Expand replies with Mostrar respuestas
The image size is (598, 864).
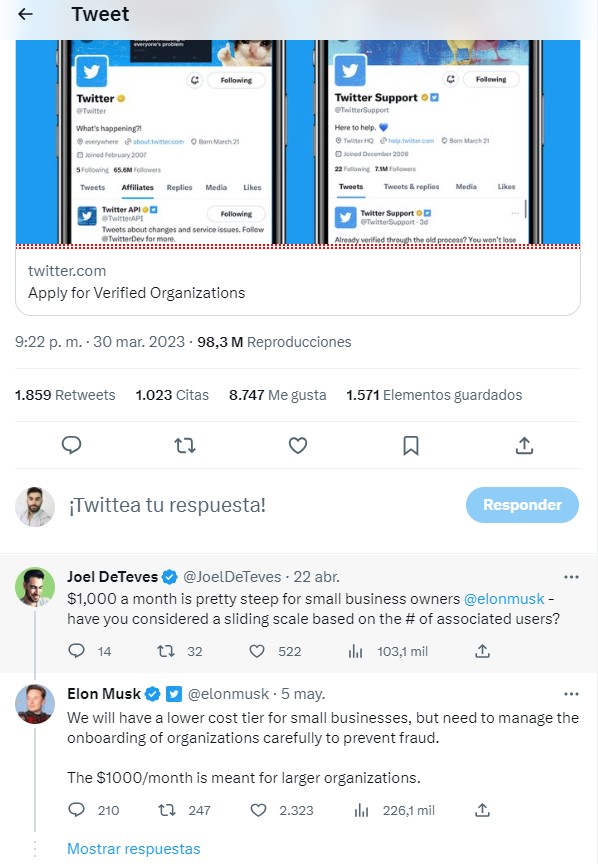[x=133, y=848]
